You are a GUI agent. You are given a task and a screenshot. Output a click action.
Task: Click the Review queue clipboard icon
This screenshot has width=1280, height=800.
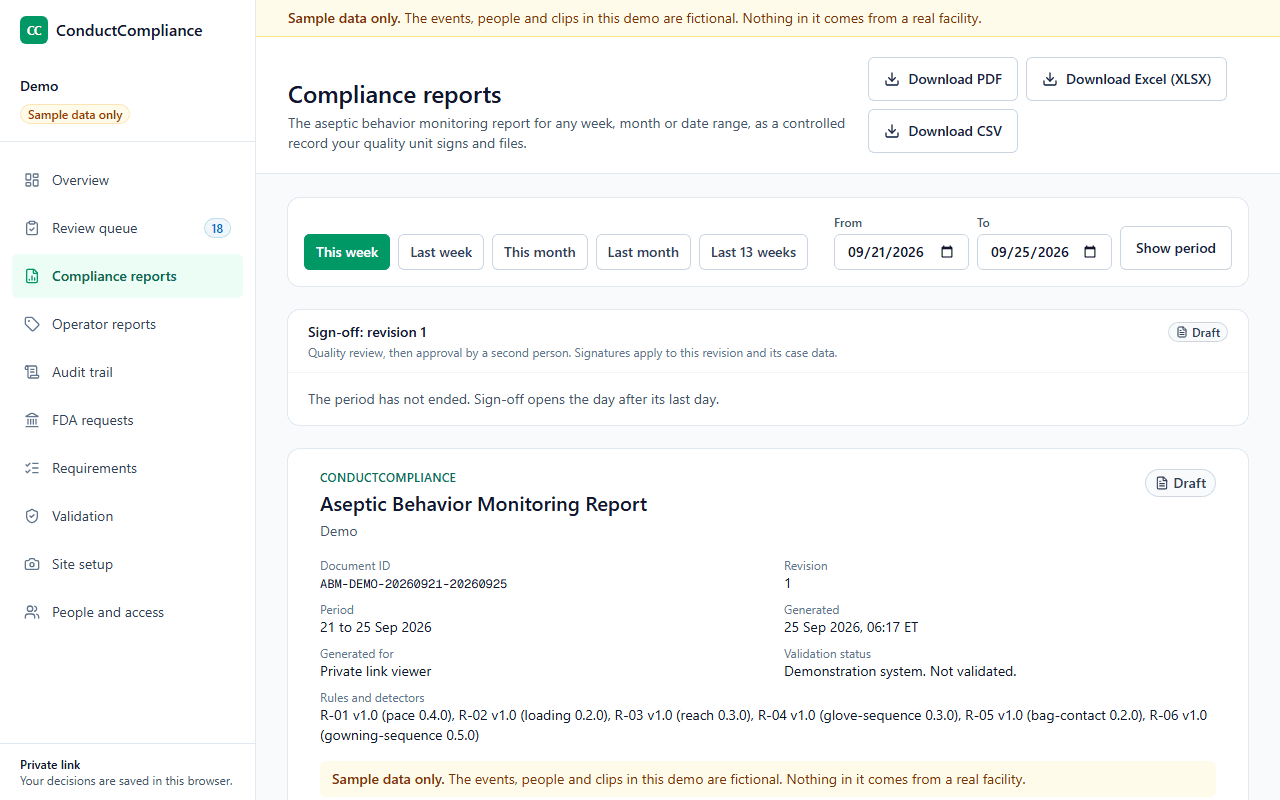pyautogui.click(x=32, y=228)
